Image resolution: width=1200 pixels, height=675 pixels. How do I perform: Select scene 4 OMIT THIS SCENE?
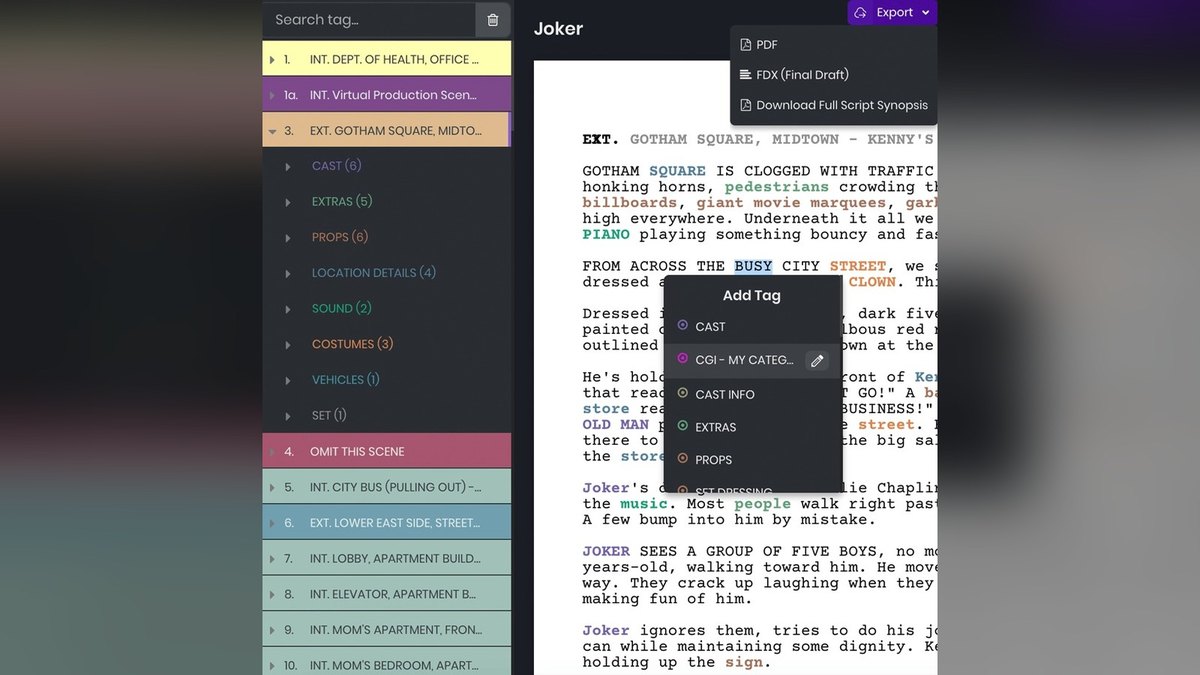387,451
